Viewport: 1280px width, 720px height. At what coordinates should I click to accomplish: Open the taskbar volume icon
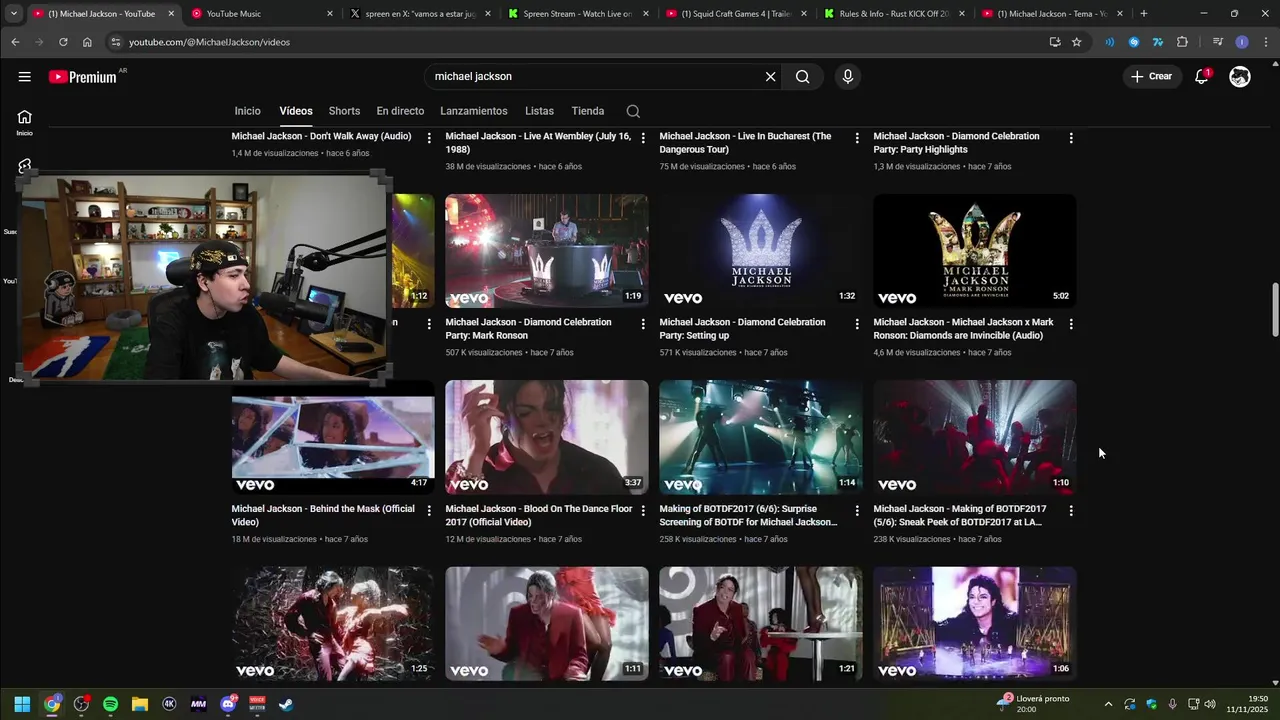tap(1210, 704)
